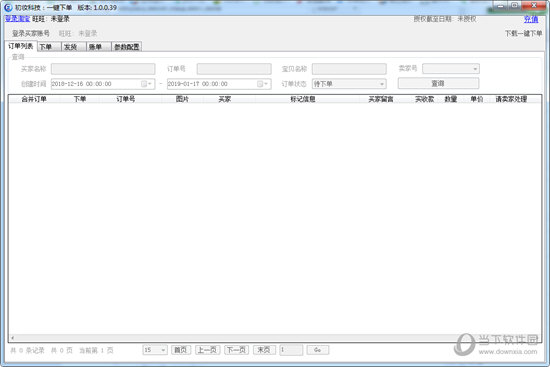The width and height of the screenshot is (550, 367).
Task: Expand the 卖家号 combo box
Action: pos(475,69)
